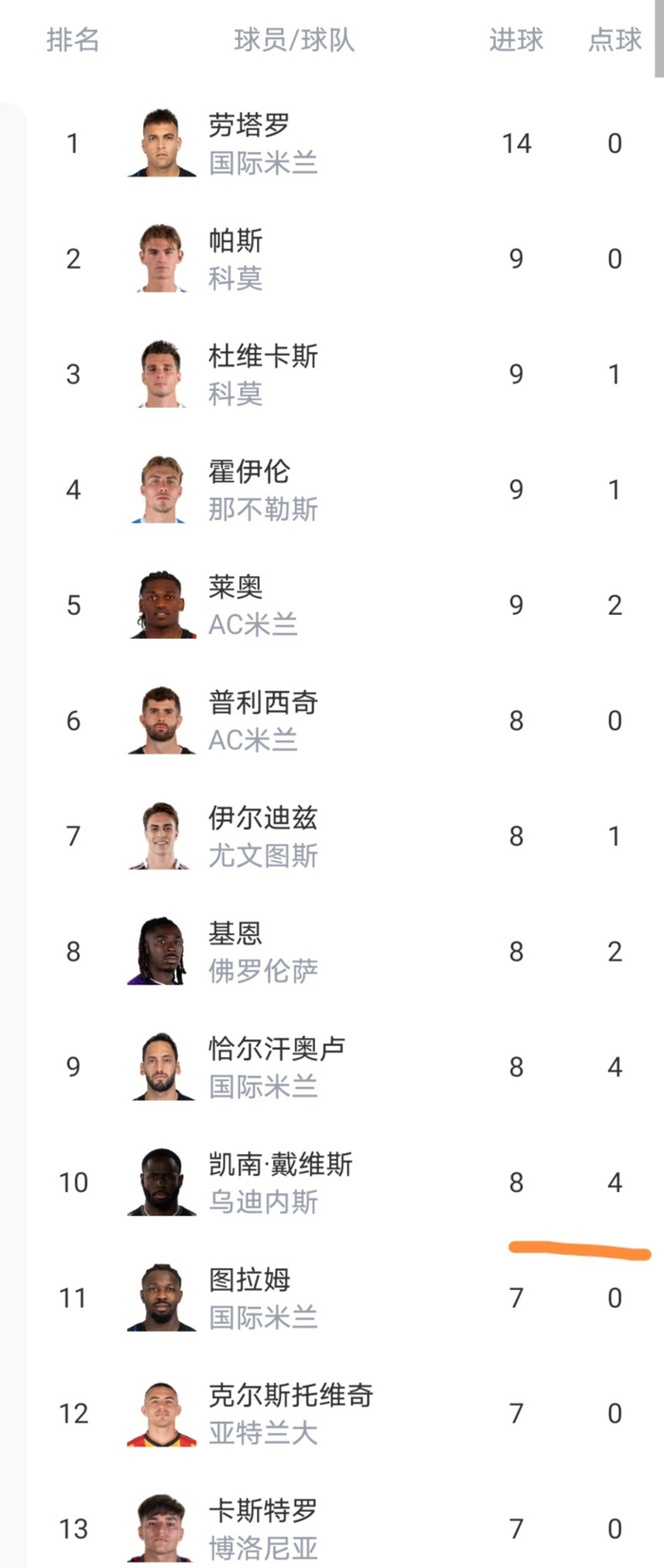The height and width of the screenshot is (1568, 664).
Task: Open the 伊尔迪兹 player name link
Action: (x=263, y=818)
